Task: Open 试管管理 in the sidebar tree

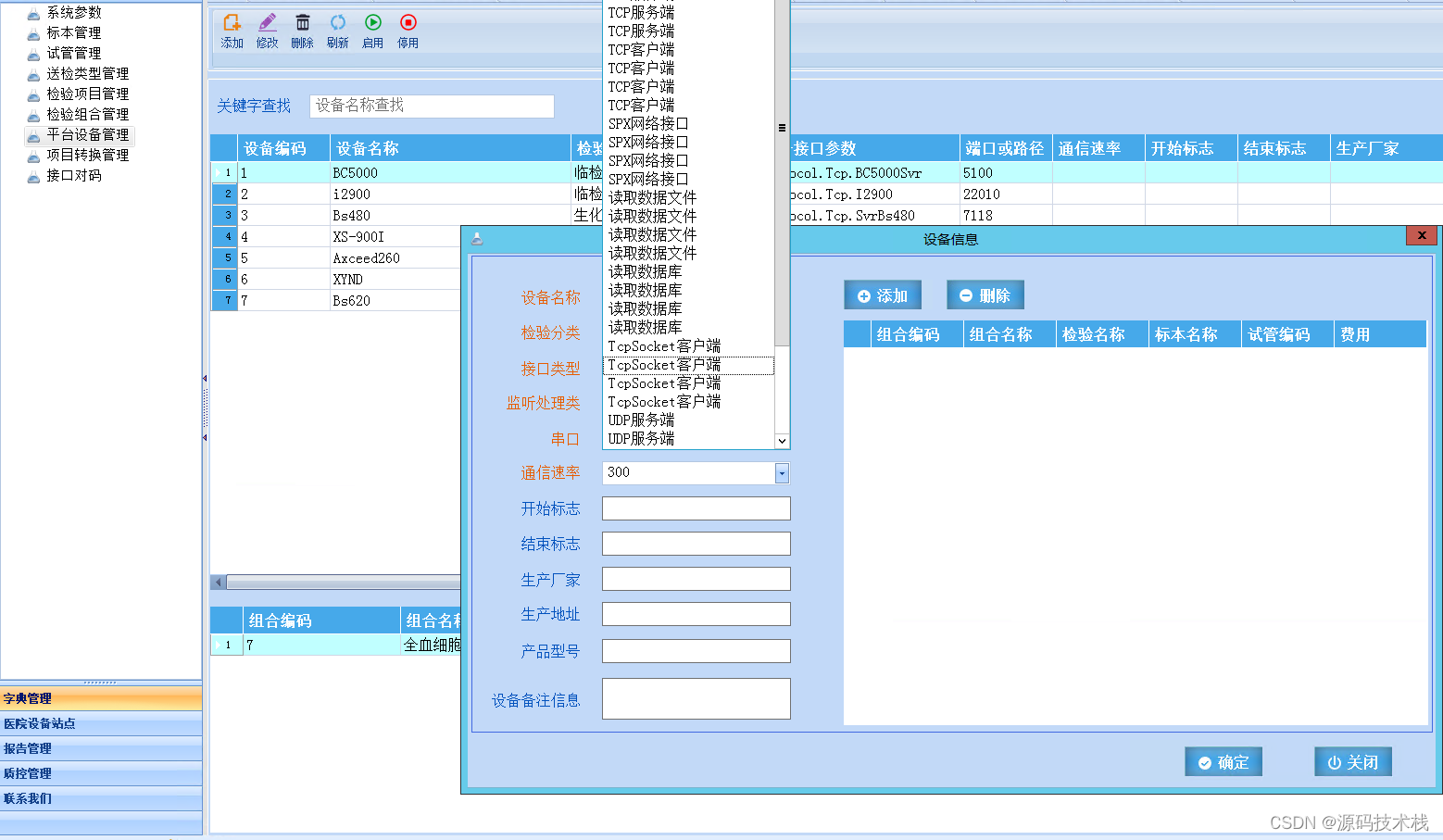Action: [x=74, y=53]
